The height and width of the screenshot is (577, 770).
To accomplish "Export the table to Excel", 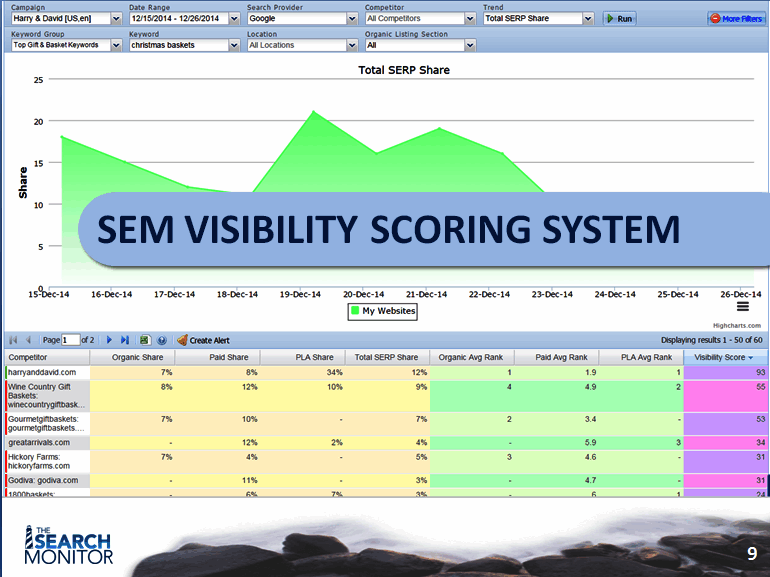I will click(145, 340).
